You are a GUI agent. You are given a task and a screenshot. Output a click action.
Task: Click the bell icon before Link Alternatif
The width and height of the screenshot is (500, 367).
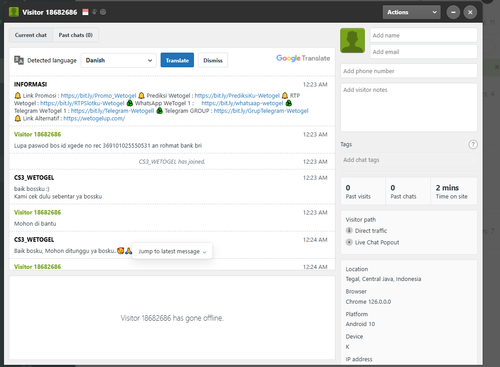coord(18,118)
